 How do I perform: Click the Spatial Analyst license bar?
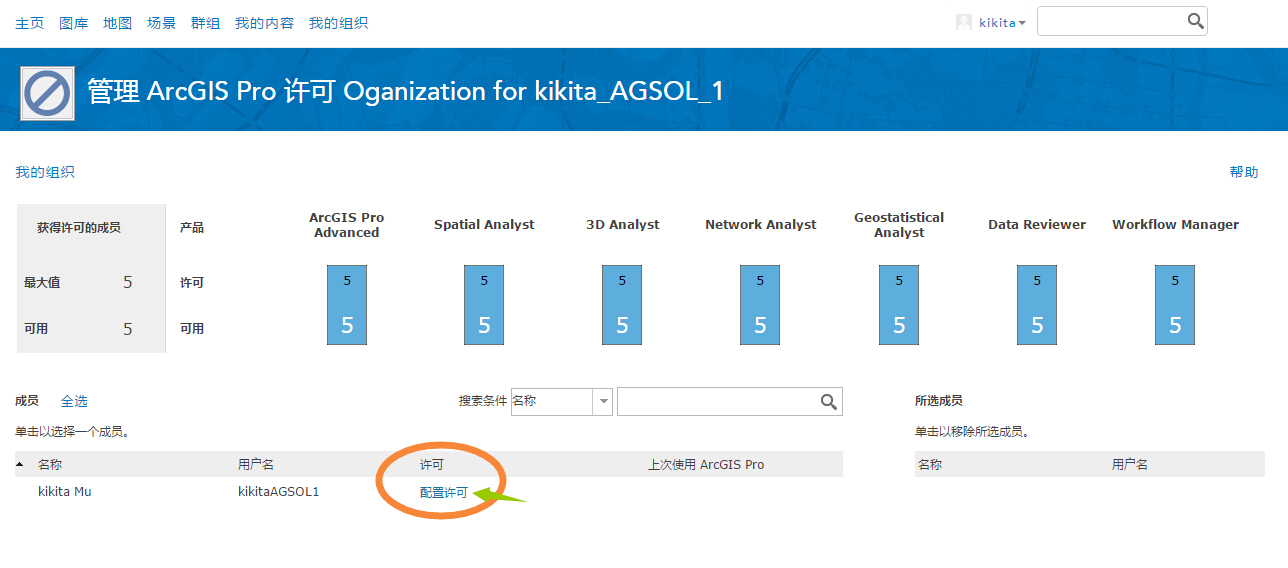(x=484, y=305)
